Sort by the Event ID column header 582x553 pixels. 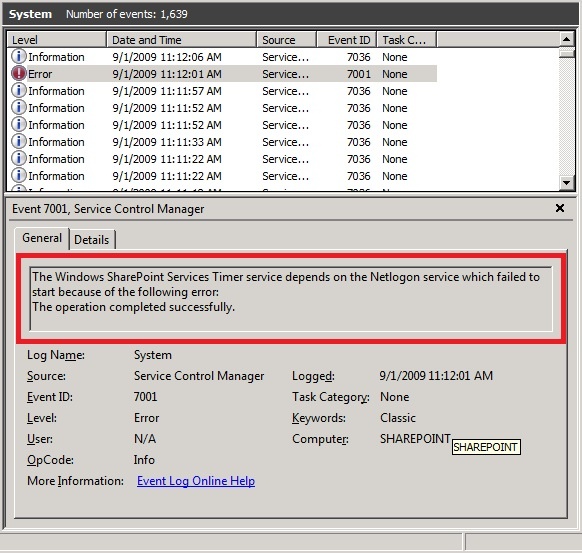pyautogui.click(x=347, y=40)
